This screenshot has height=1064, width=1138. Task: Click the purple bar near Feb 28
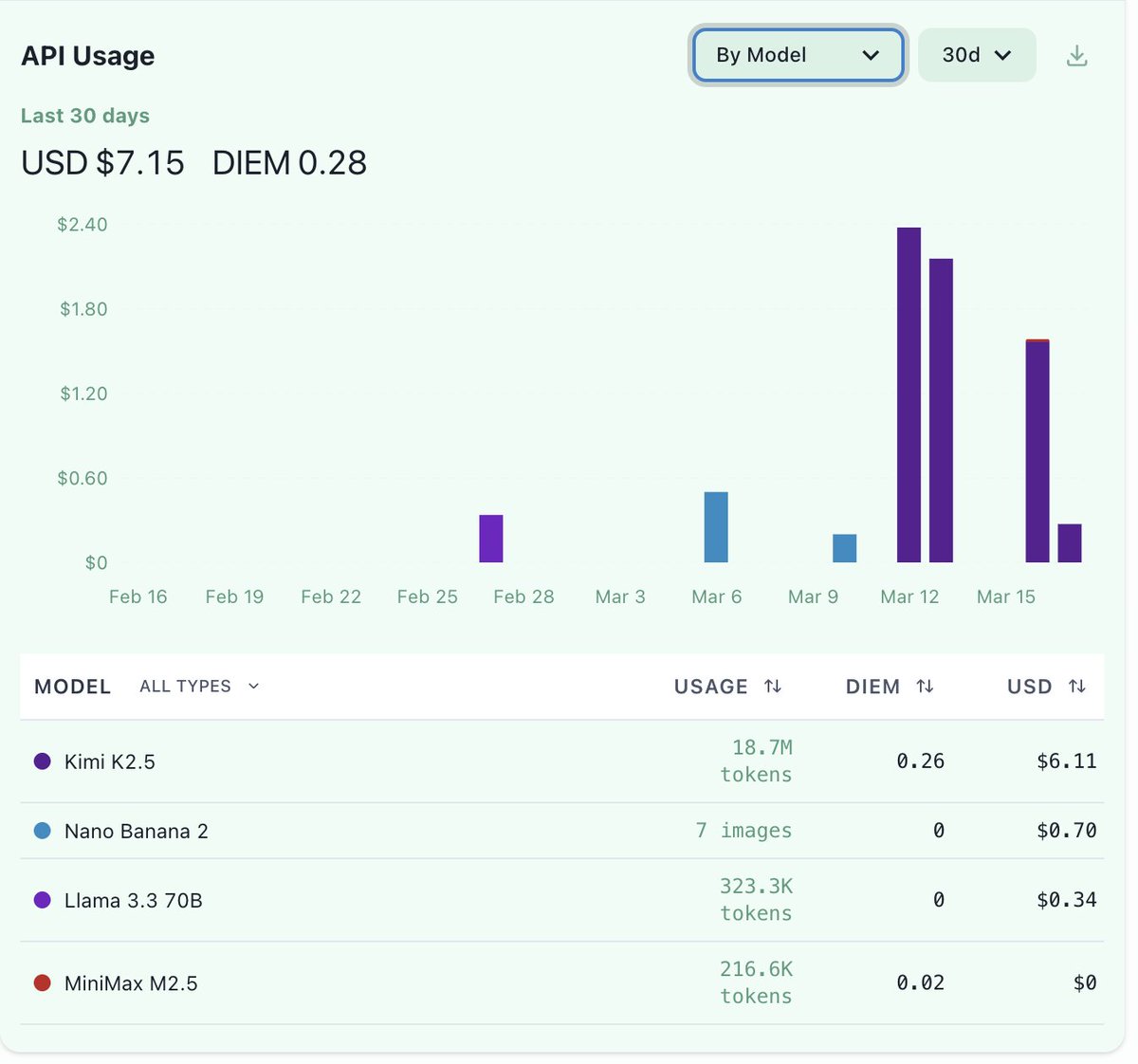[491, 539]
